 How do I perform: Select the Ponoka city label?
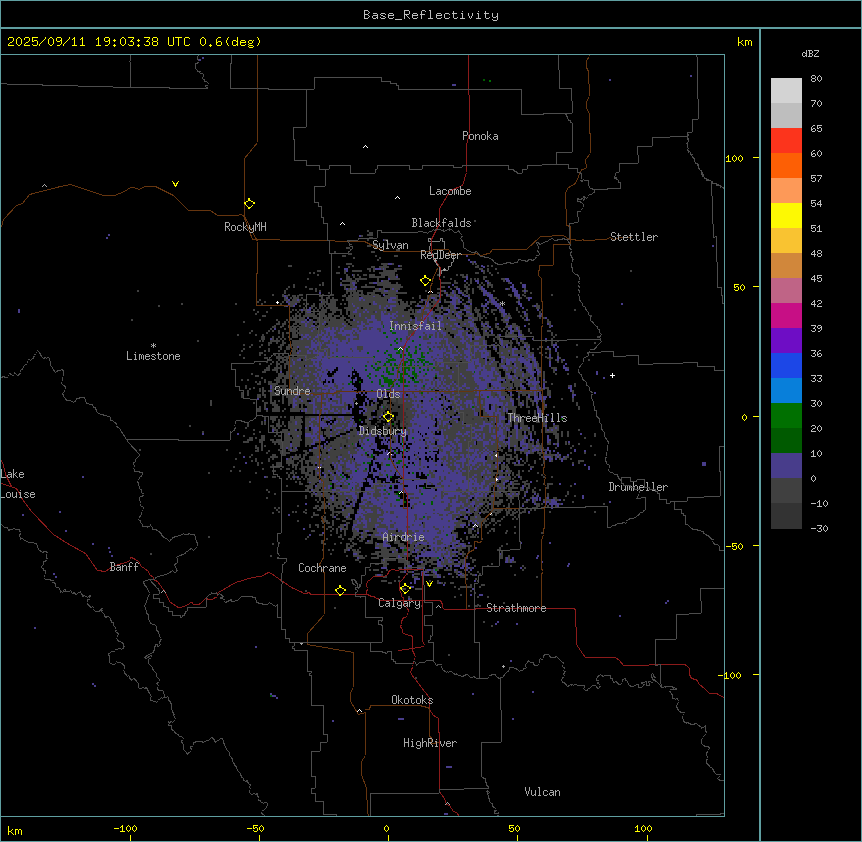[x=480, y=136]
